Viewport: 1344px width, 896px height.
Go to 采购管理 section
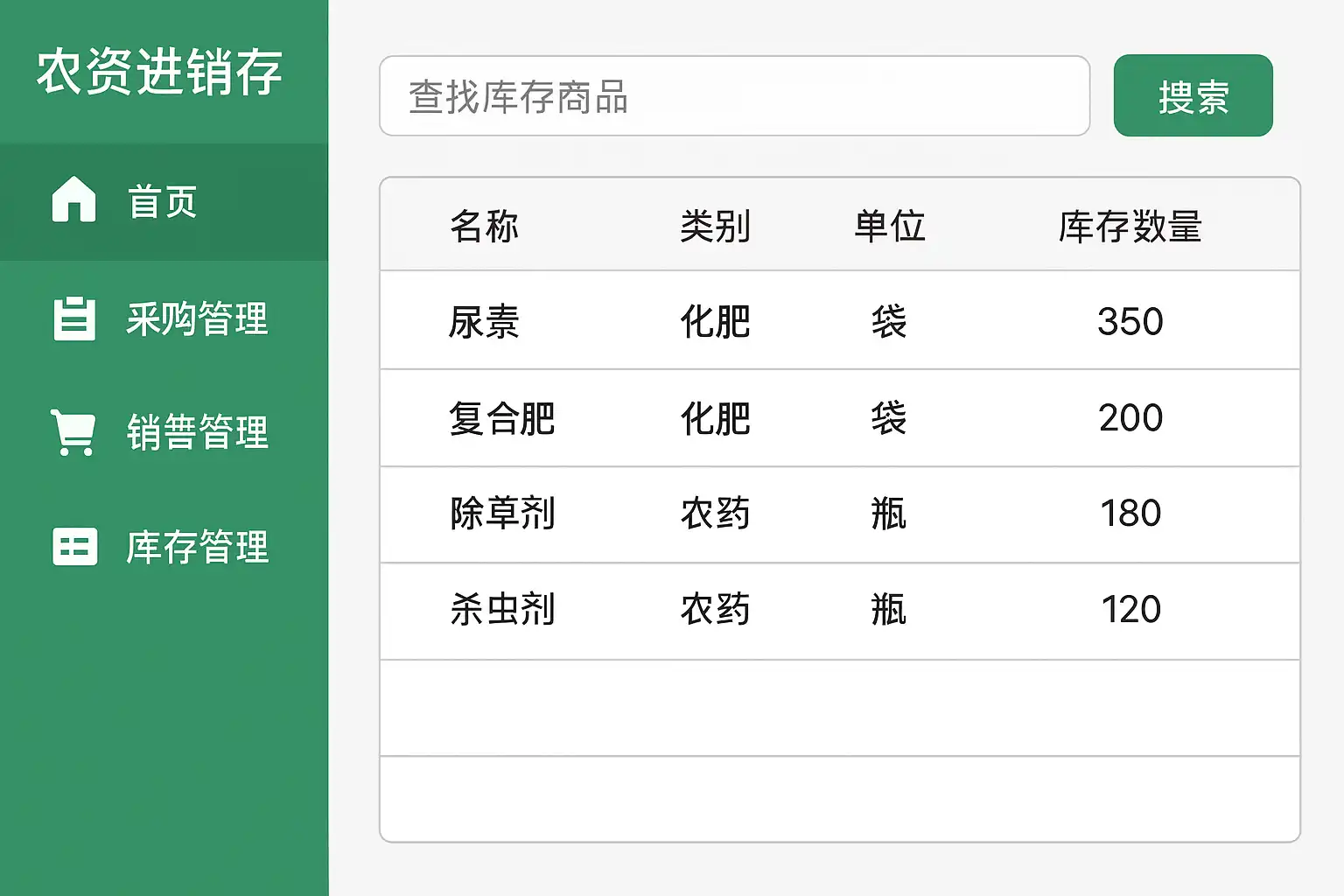[x=197, y=318]
